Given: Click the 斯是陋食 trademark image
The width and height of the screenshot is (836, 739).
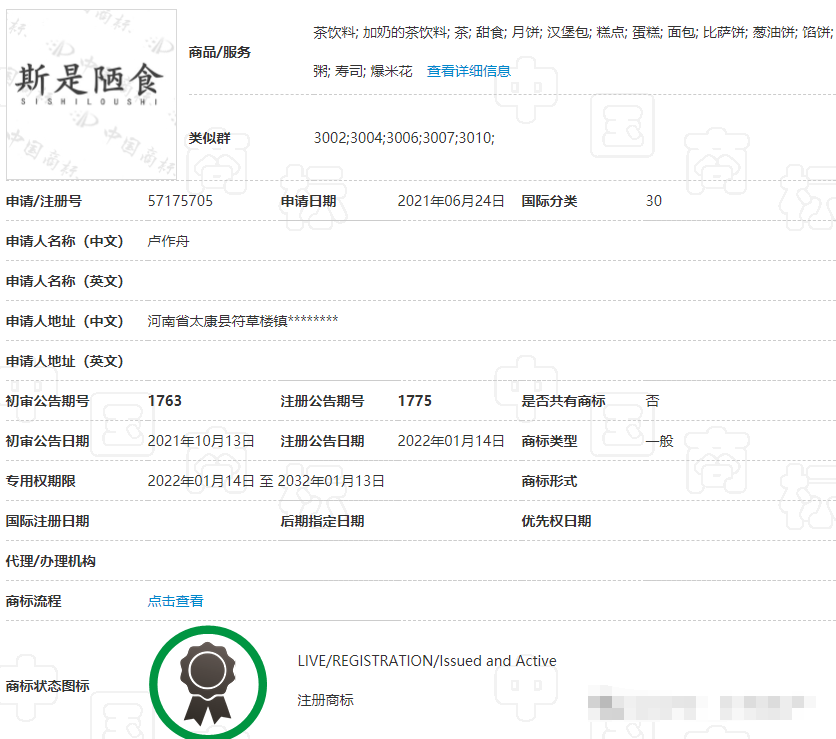Looking at the screenshot, I should click(91, 94).
